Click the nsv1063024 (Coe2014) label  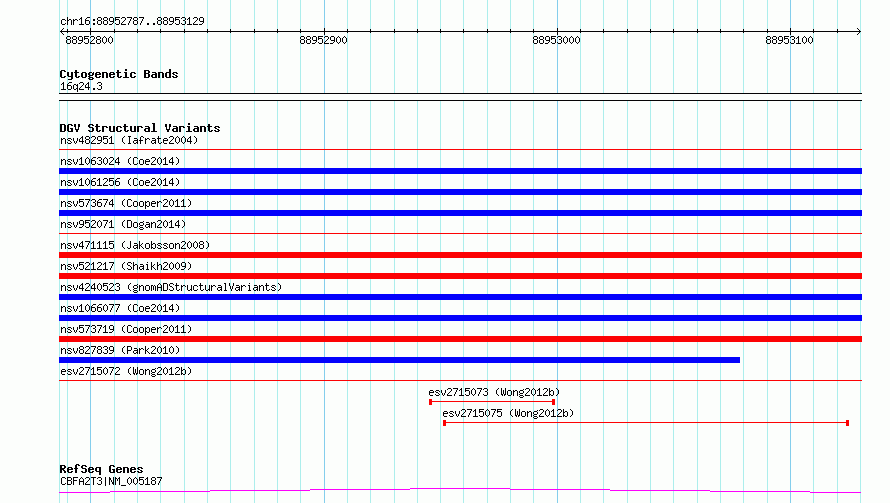(x=120, y=161)
